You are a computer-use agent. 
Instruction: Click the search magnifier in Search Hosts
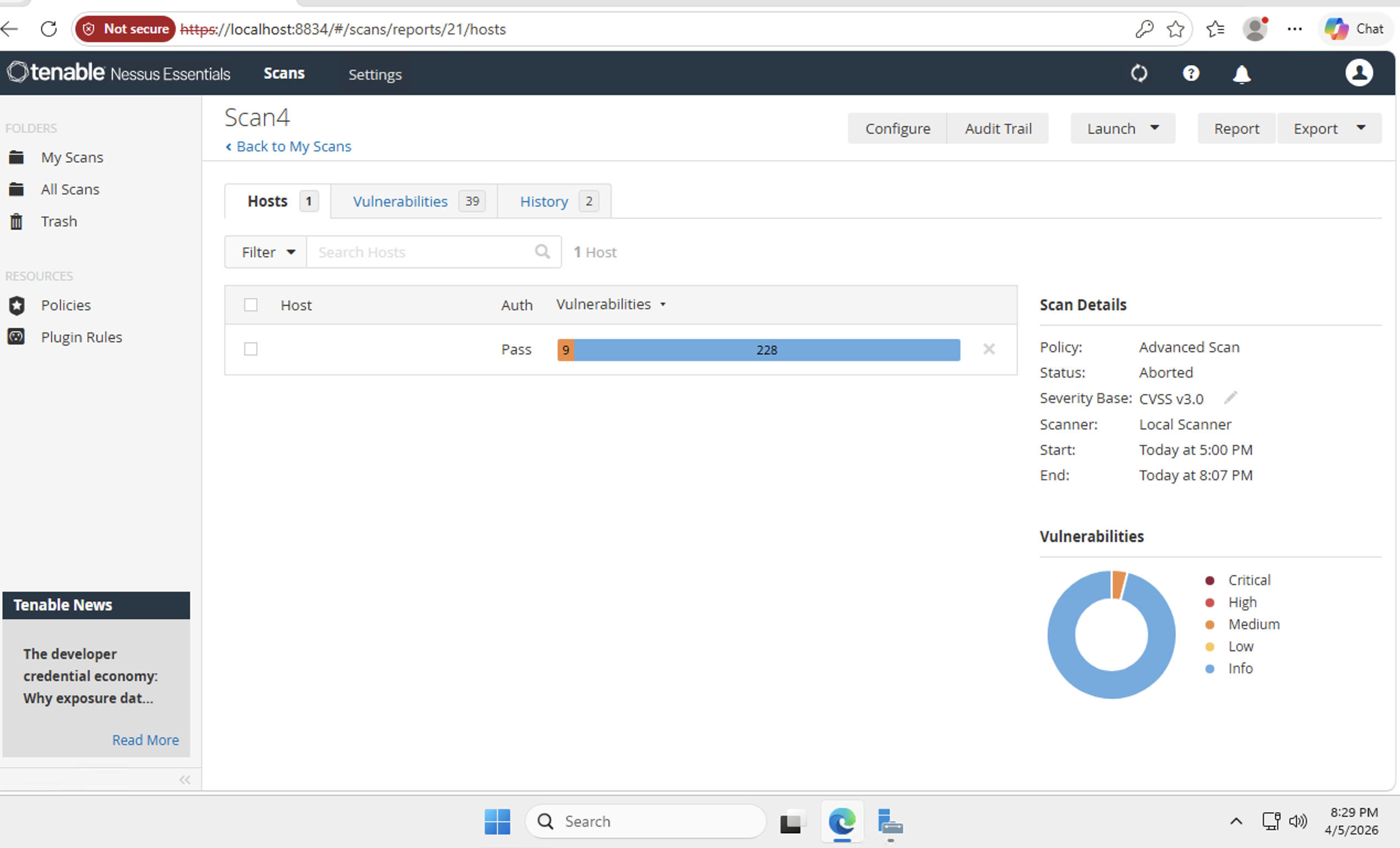pyautogui.click(x=542, y=251)
